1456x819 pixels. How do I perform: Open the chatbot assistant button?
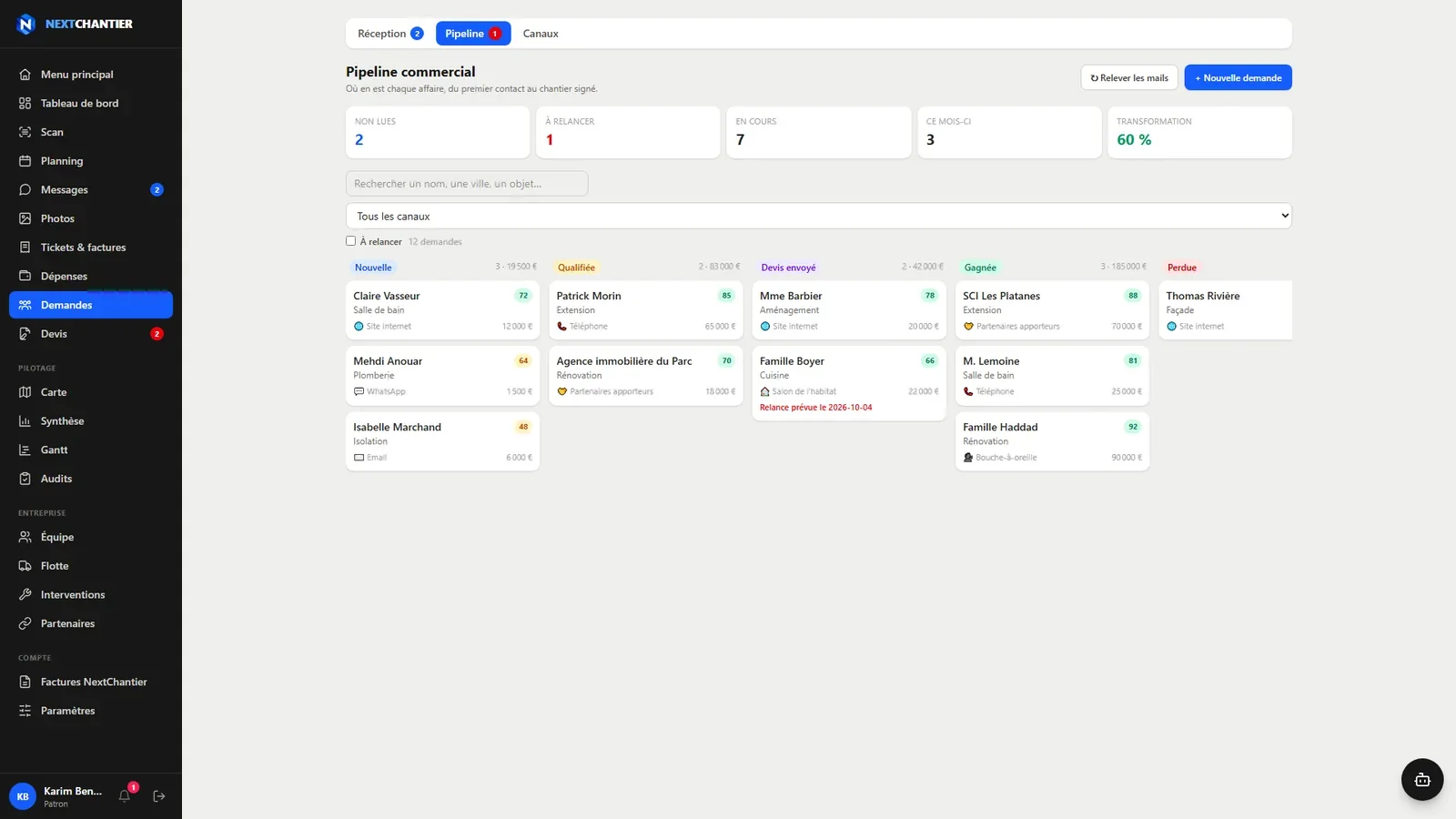1422,780
